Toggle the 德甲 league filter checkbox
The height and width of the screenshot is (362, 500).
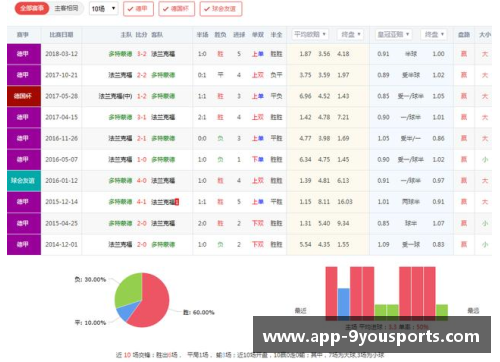coord(138,9)
